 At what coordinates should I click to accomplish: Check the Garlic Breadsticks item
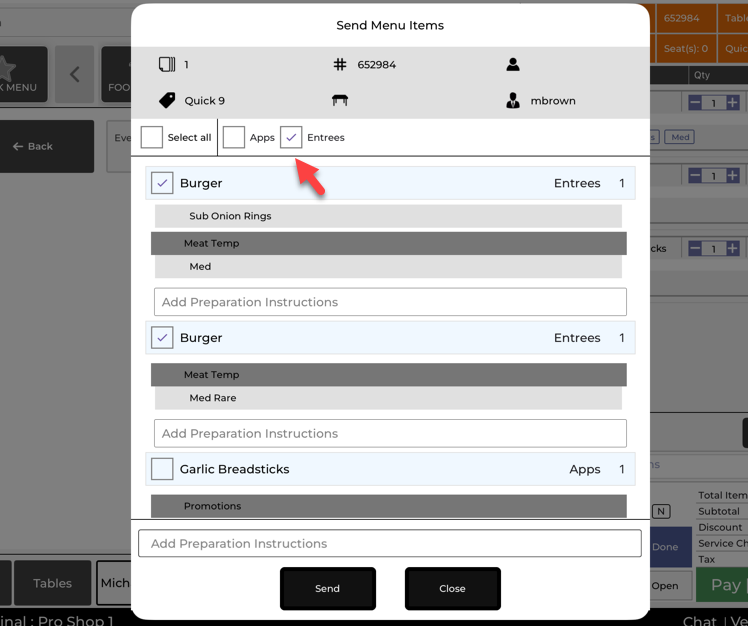162,469
